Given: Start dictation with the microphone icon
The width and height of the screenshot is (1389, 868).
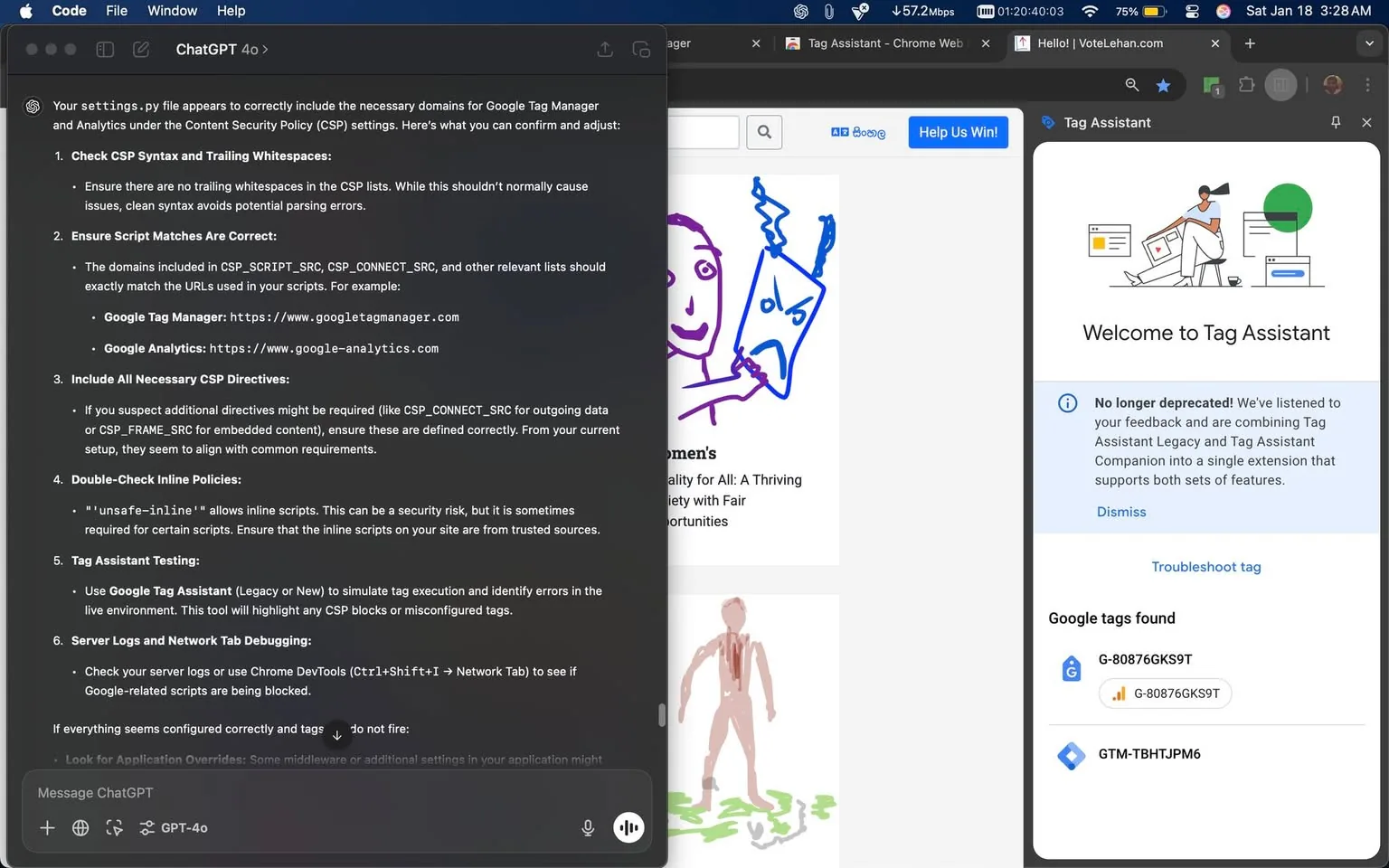Looking at the screenshot, I should (x=588, y=827).
